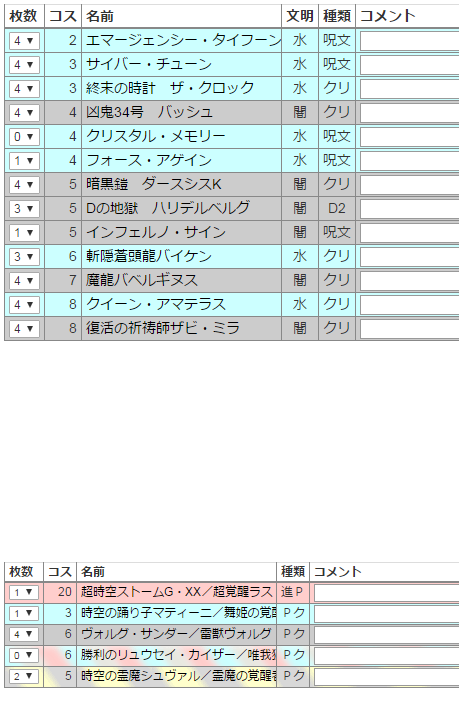Click comment field for 時空の霊魔シュヴァル
This screenshot has height=712, width=459.
(x=386, y=677)
